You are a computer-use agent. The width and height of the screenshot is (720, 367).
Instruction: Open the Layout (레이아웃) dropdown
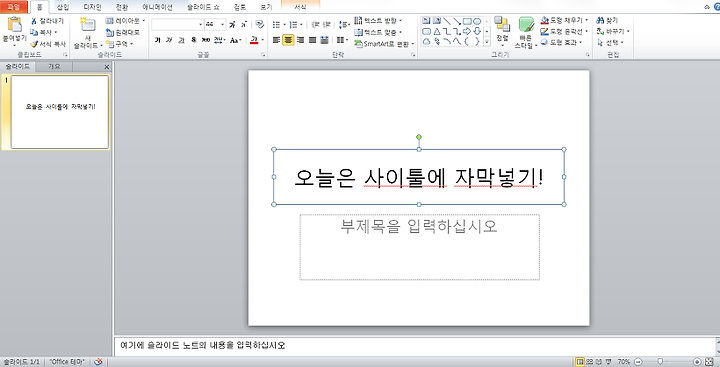point(125,21)
